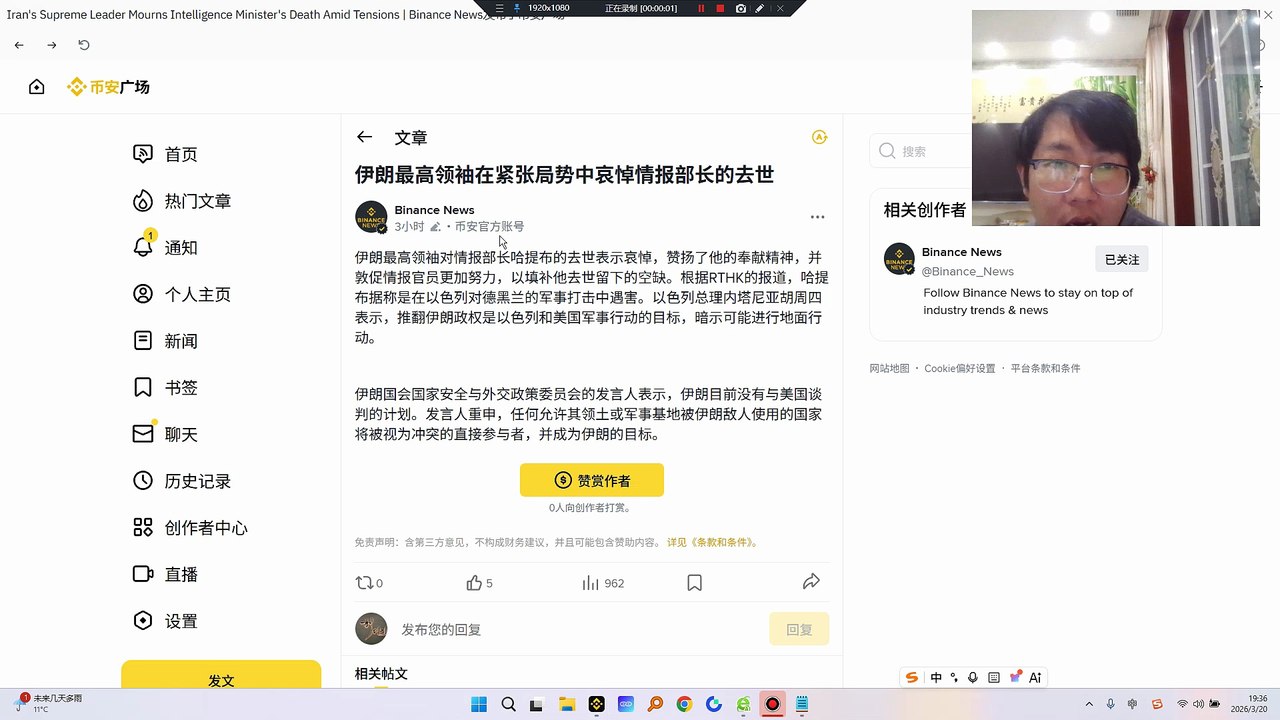Open the 通知 notifications menu item
The width and height of the screenshot is (1280, 720).
coord(166,247)
